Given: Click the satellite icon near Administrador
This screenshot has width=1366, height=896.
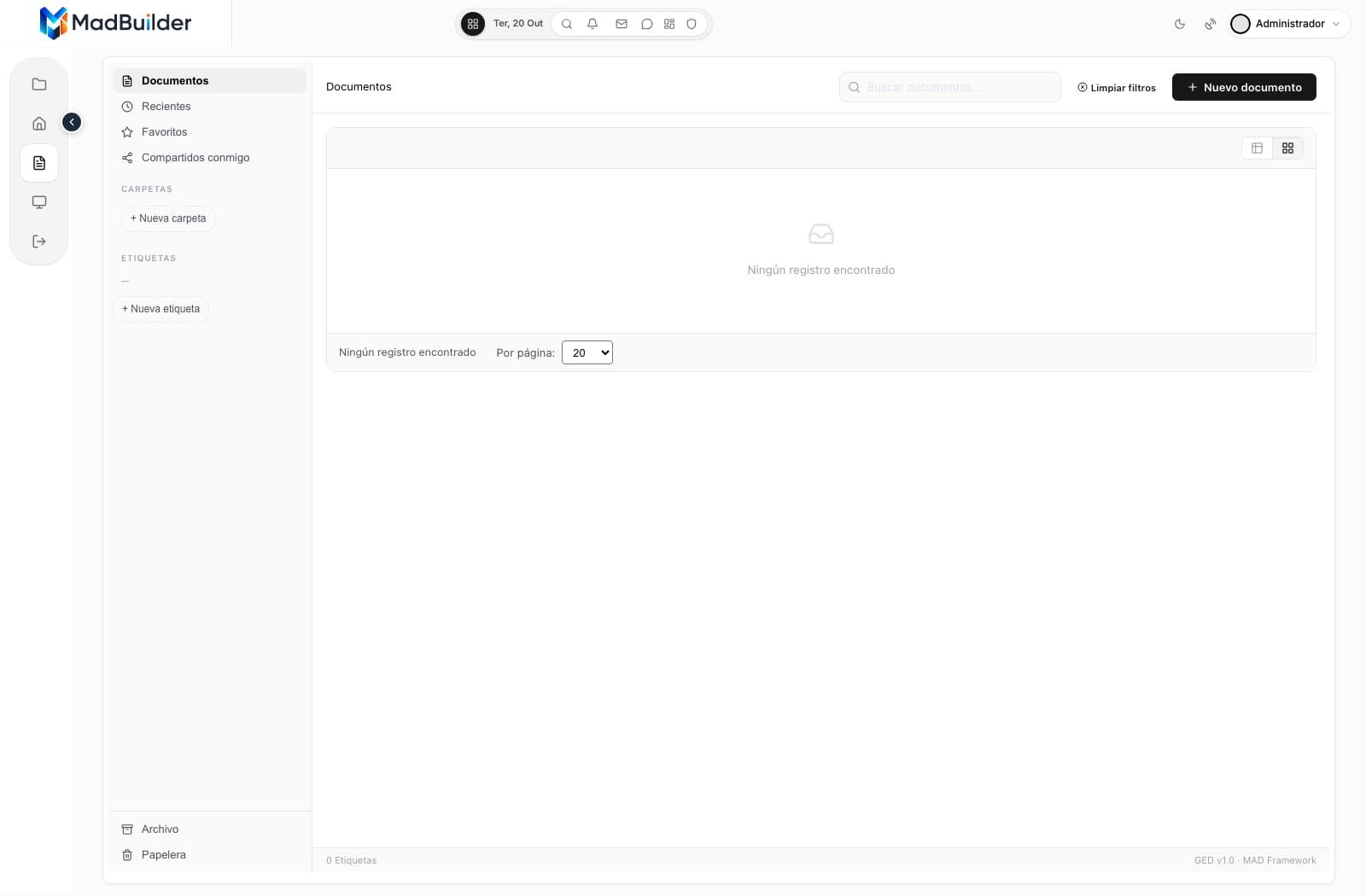Looking at the screenshot, I should (1211, 24).
